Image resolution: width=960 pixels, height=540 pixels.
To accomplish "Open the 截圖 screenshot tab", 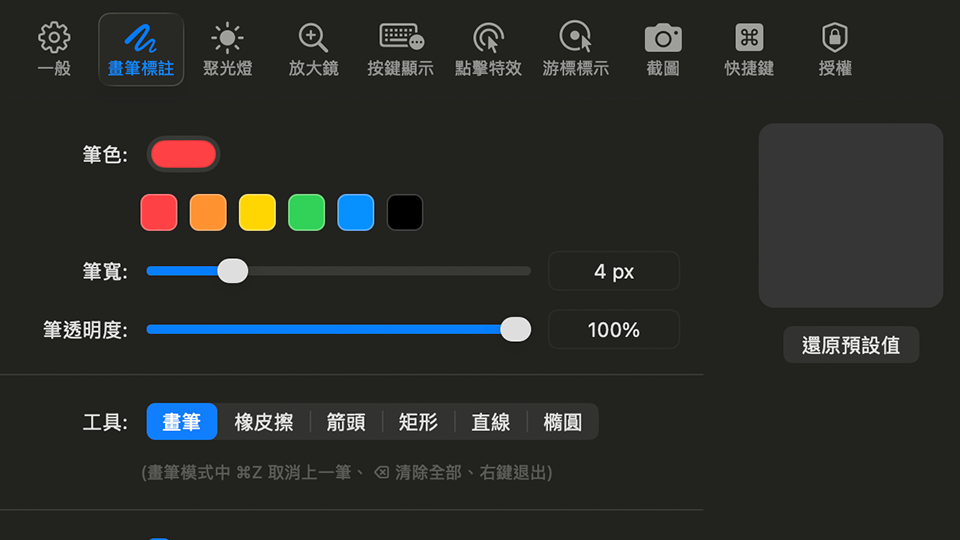I will coord(663,50).
